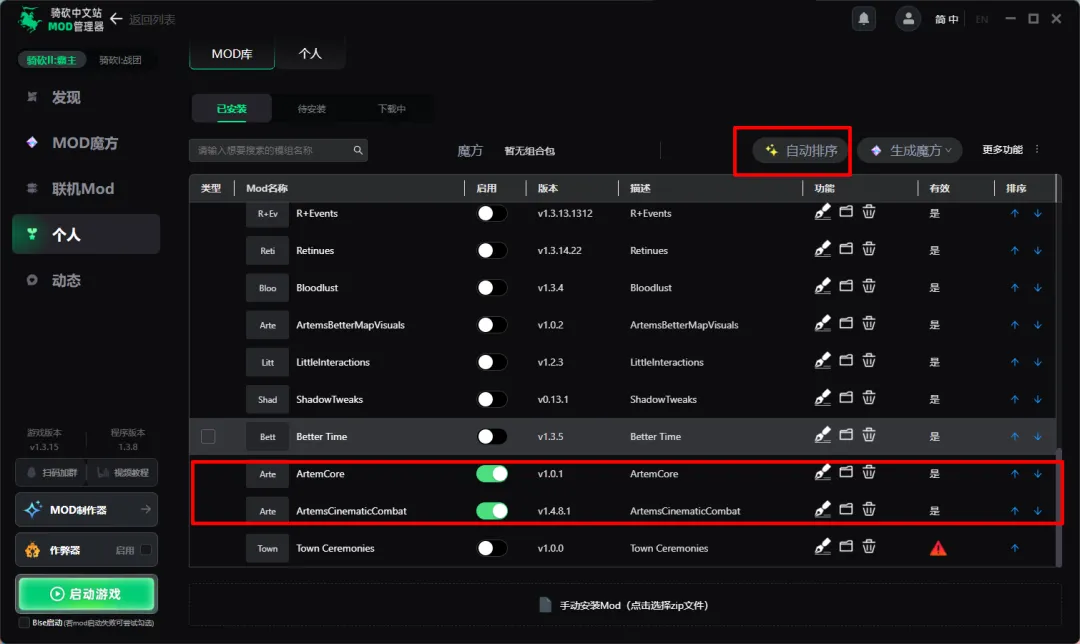Move Retinues down in load order
The width and height of the screenshot is (1080, 644).
click(x=1037, y=251)
